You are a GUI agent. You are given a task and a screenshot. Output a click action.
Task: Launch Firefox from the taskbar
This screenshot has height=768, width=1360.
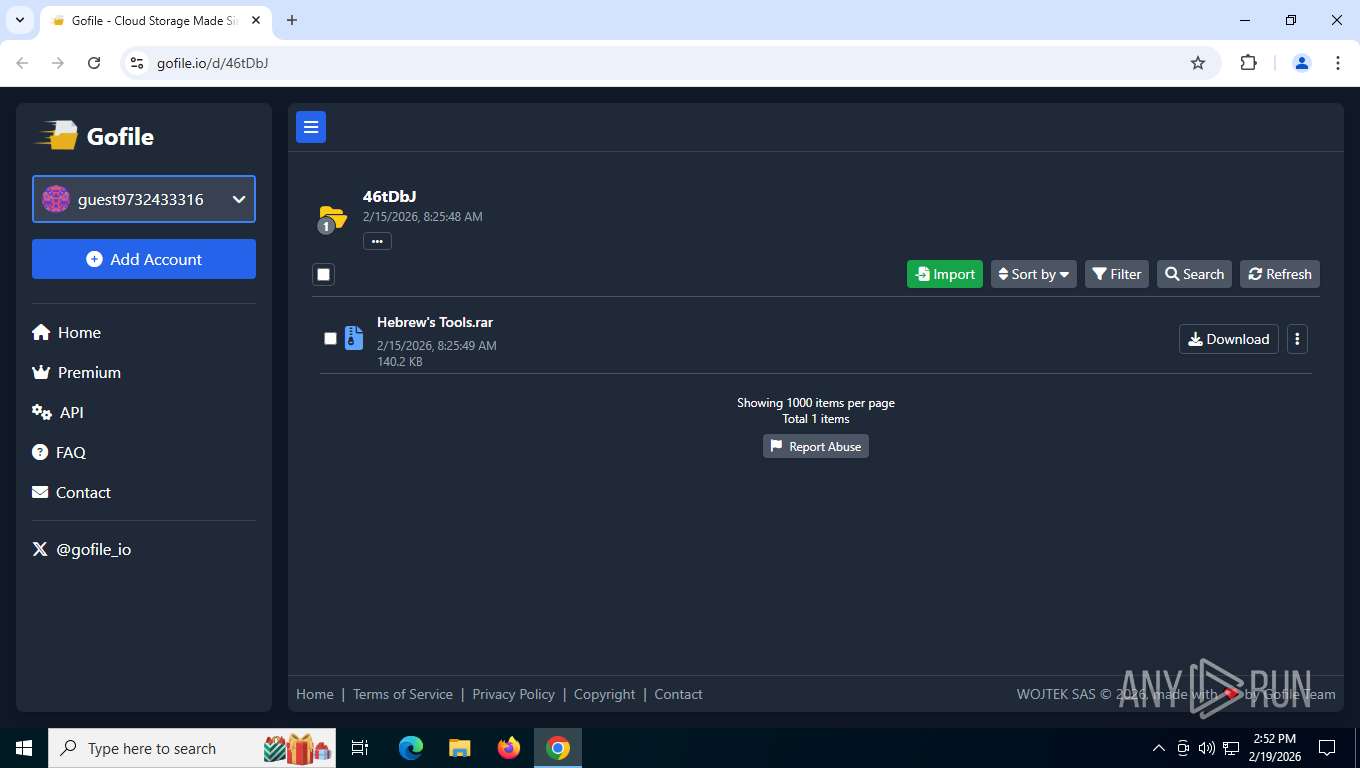[x=509, y=748]
